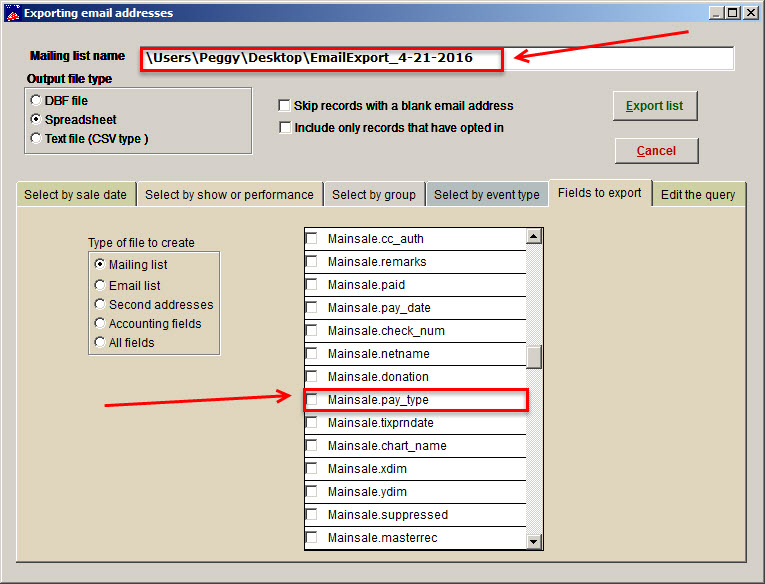Image resolution: width=765 pixels, height=584 pixels.
Task: Check the Mainsale.pay_type field
Action: (311, 400)
